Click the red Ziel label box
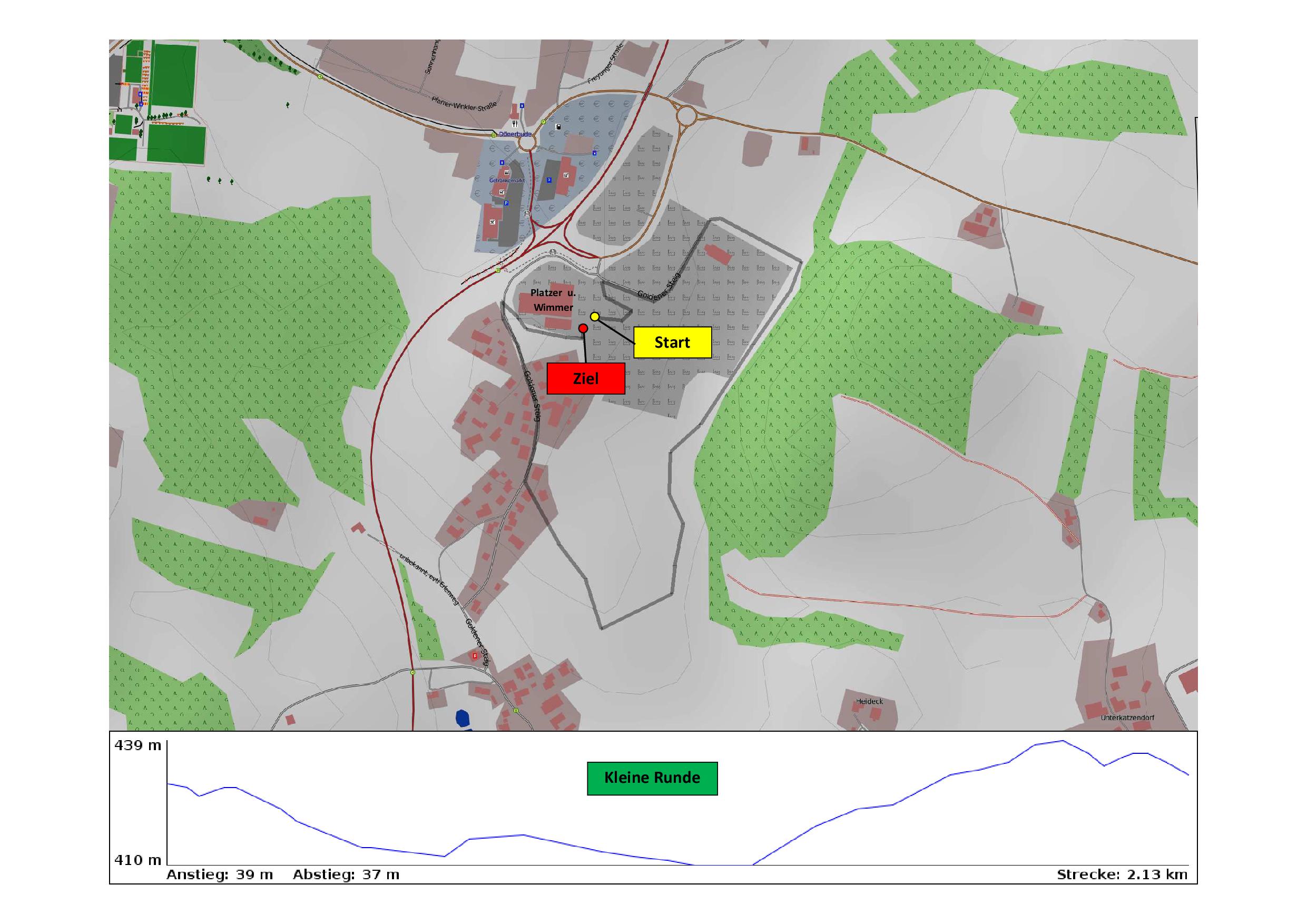Viewport: 1307px width, 924px height. (586, 379)
